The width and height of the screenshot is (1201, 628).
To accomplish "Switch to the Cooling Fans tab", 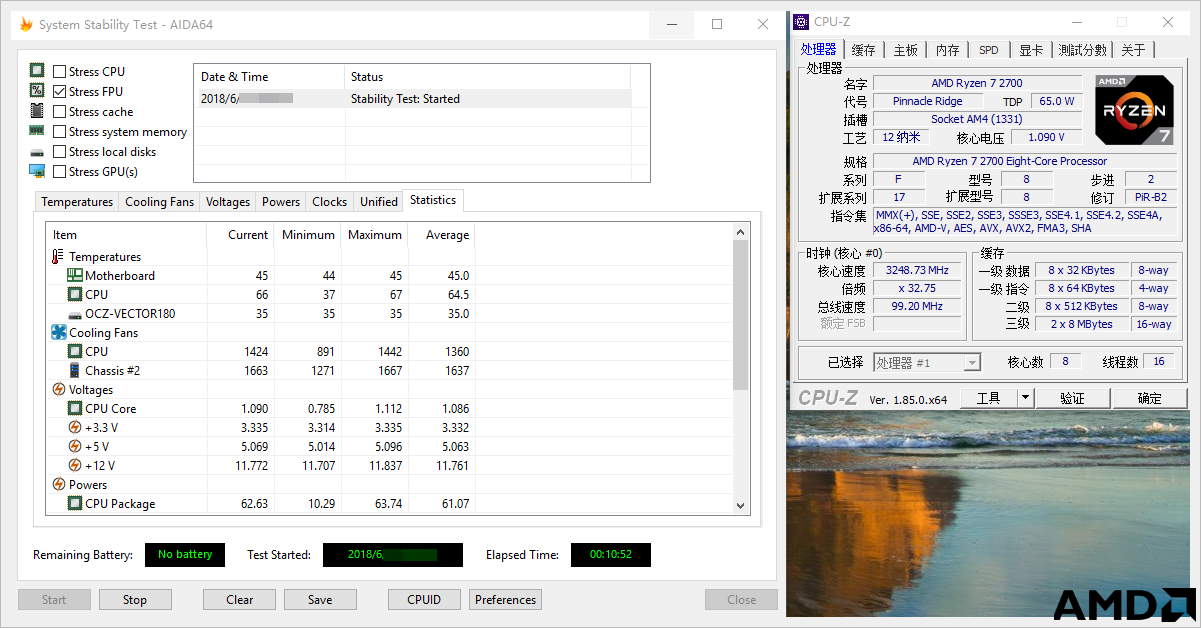I will (159, 202).
